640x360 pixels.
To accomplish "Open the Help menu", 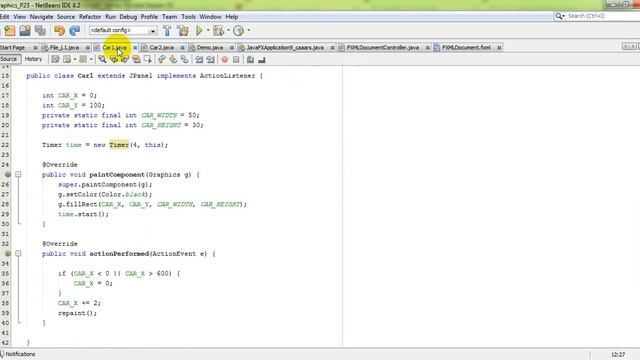I will pyautogui.click(x=232, y=17).
